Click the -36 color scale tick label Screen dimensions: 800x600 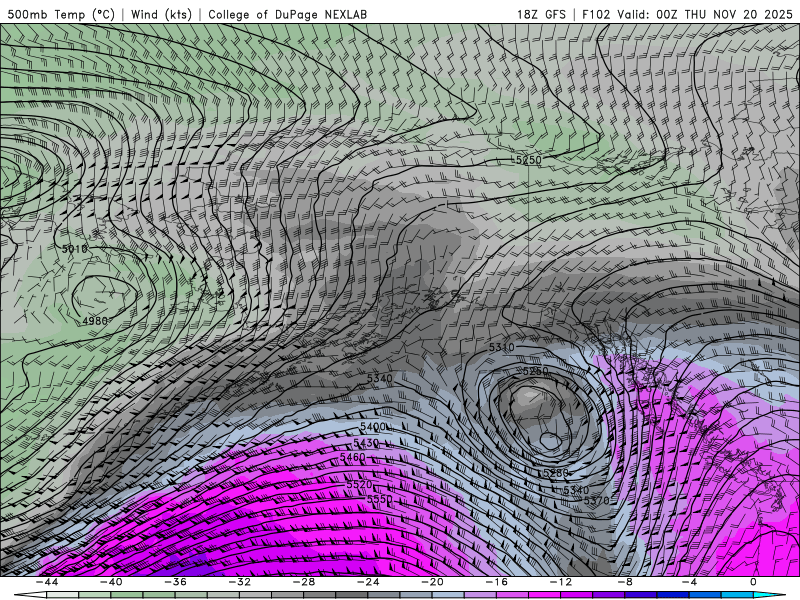pos(176,582)
